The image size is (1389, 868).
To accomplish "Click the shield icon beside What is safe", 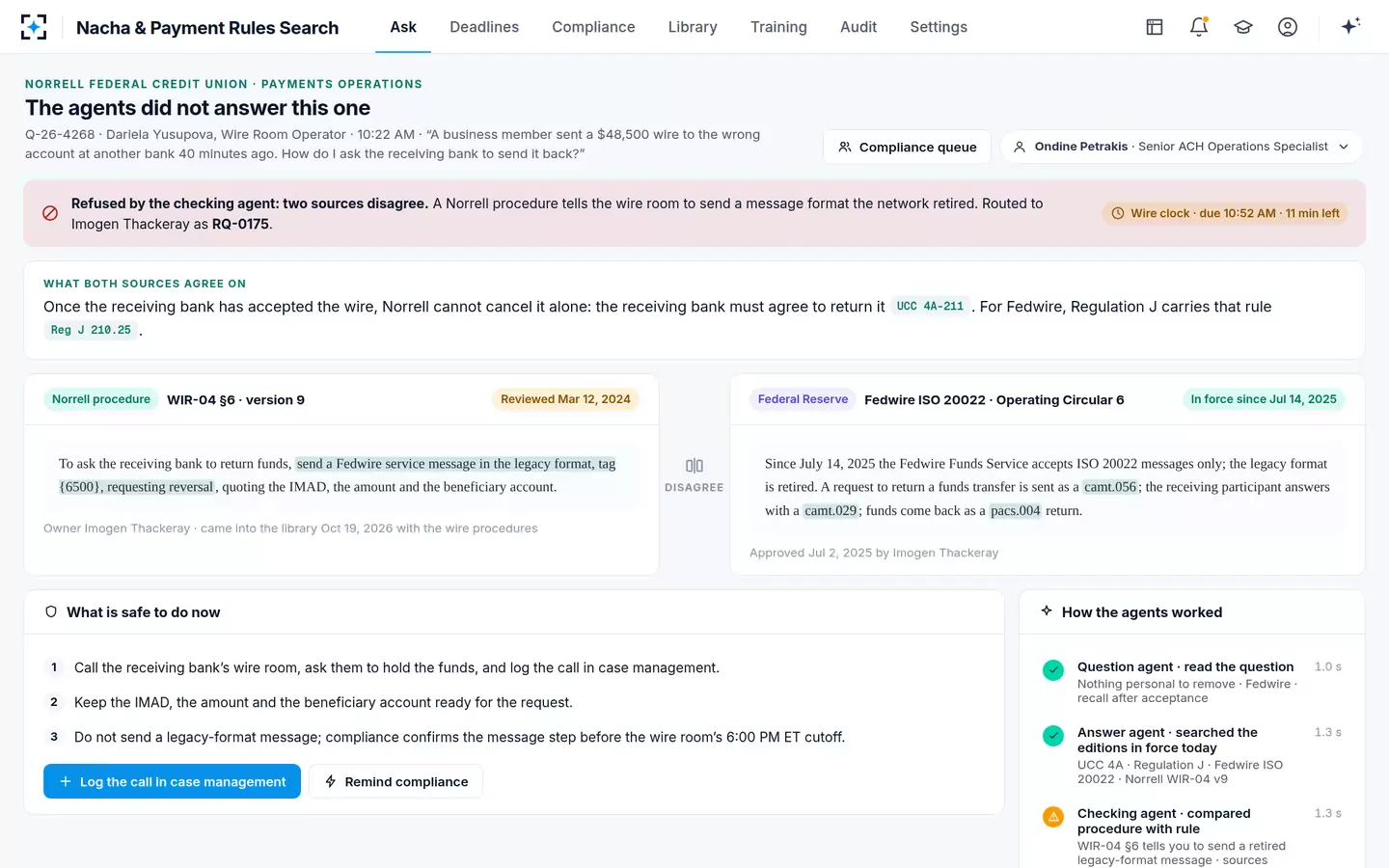I will [51, 612].
